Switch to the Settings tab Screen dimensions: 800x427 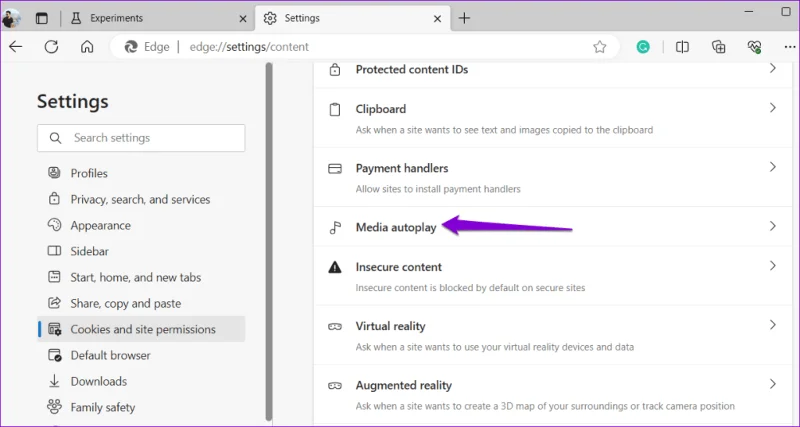click(352, 18)
